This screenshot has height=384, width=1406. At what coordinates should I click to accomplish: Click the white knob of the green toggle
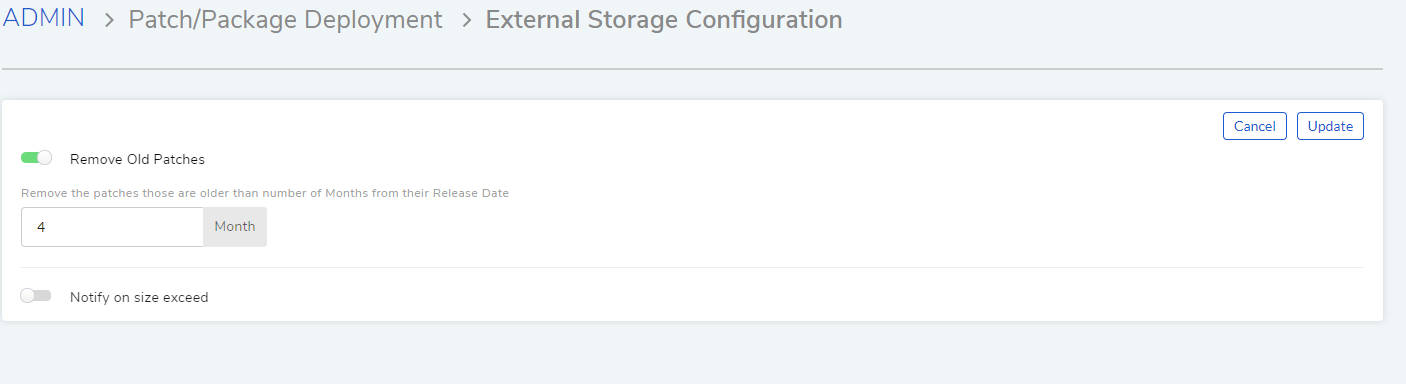44,158
